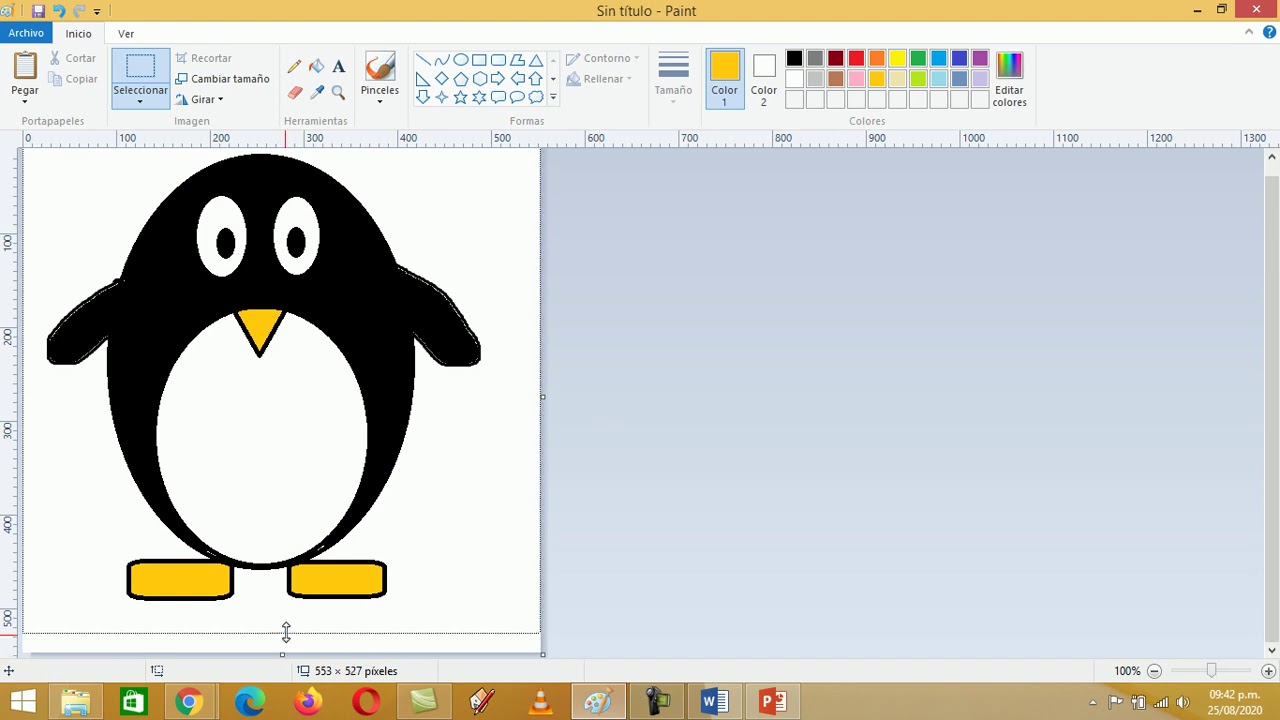Choose the Five-point star shape
Image resolution: width=1280 pixels, height=720 pixels.
coord(460,97)
